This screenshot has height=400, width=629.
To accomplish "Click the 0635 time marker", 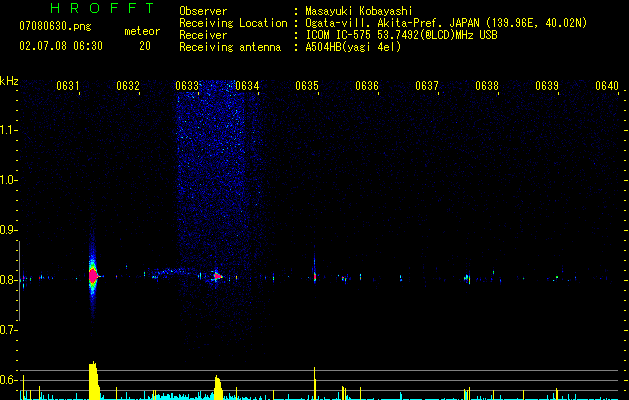I will click(x=307, y=86).
